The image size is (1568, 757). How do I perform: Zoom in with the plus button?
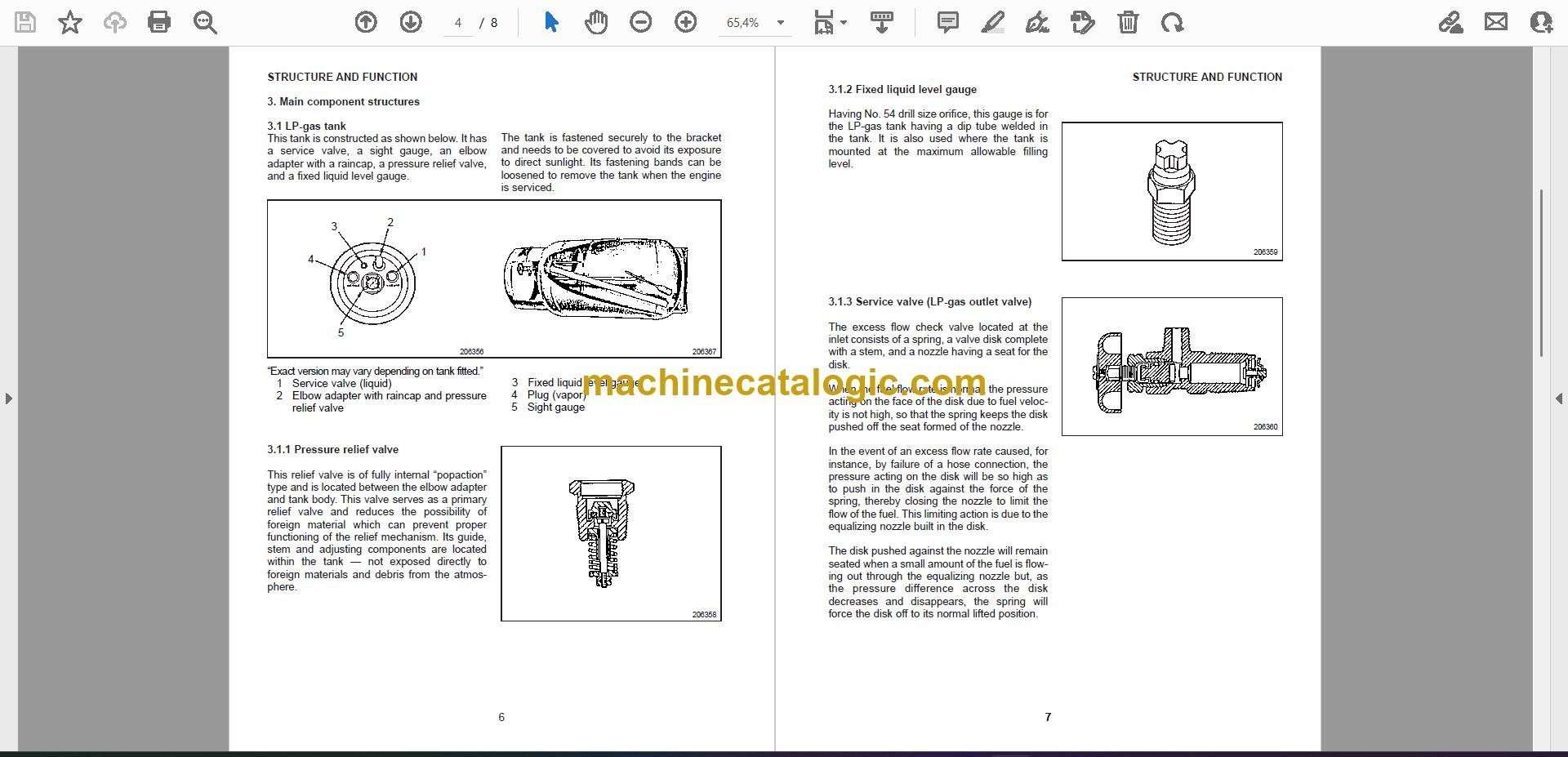coord(686,23)
